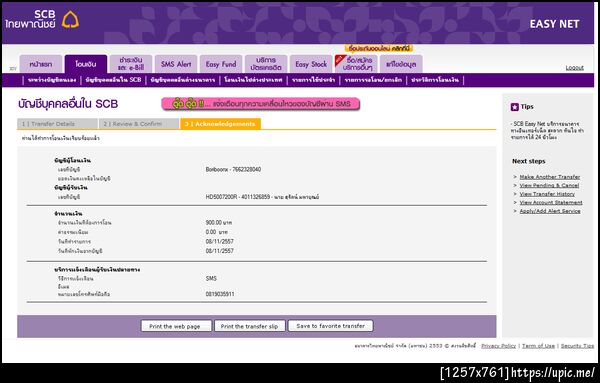Click the Next steps heading
The width and height of the screenshot is (600, 383).
point(528,161)
